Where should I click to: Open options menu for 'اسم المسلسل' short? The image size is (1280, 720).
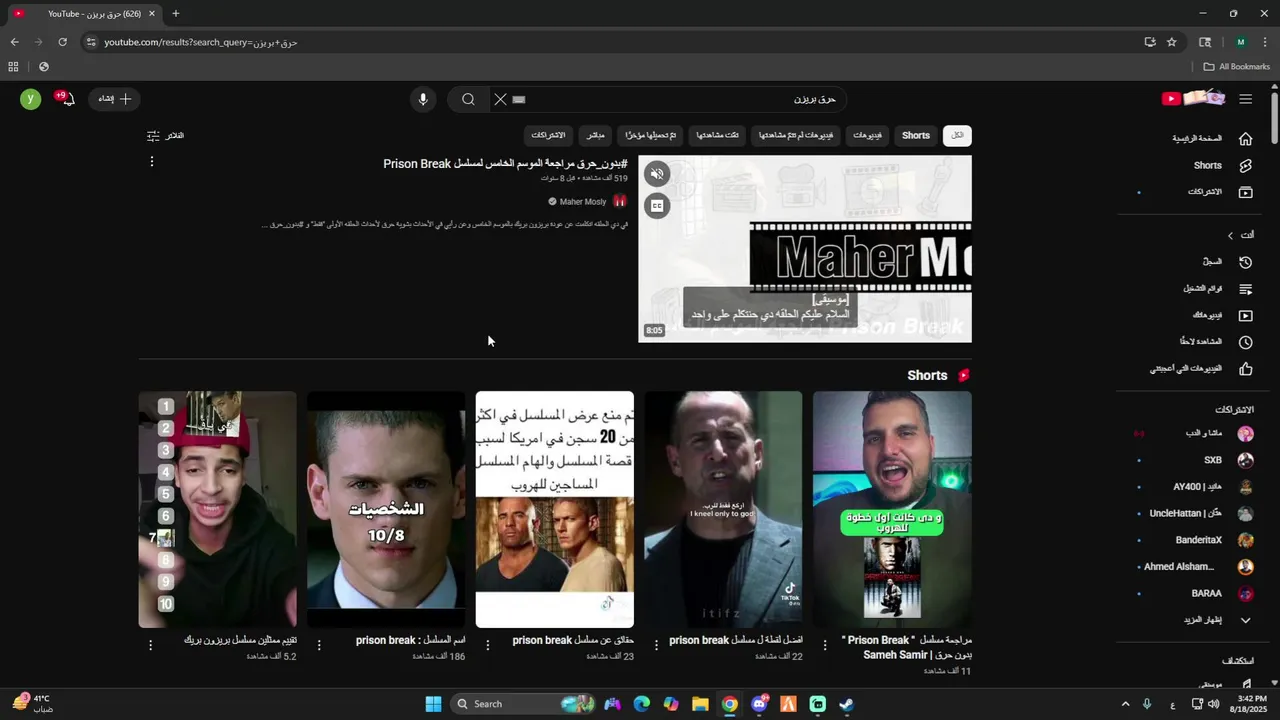319,645
